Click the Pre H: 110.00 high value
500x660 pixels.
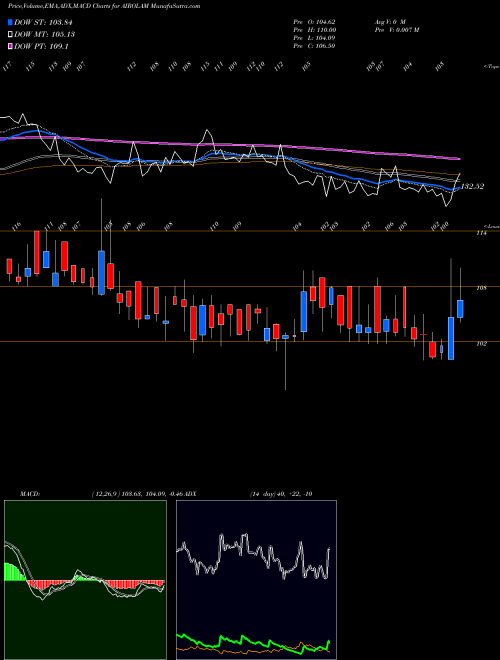click(315, 30)
